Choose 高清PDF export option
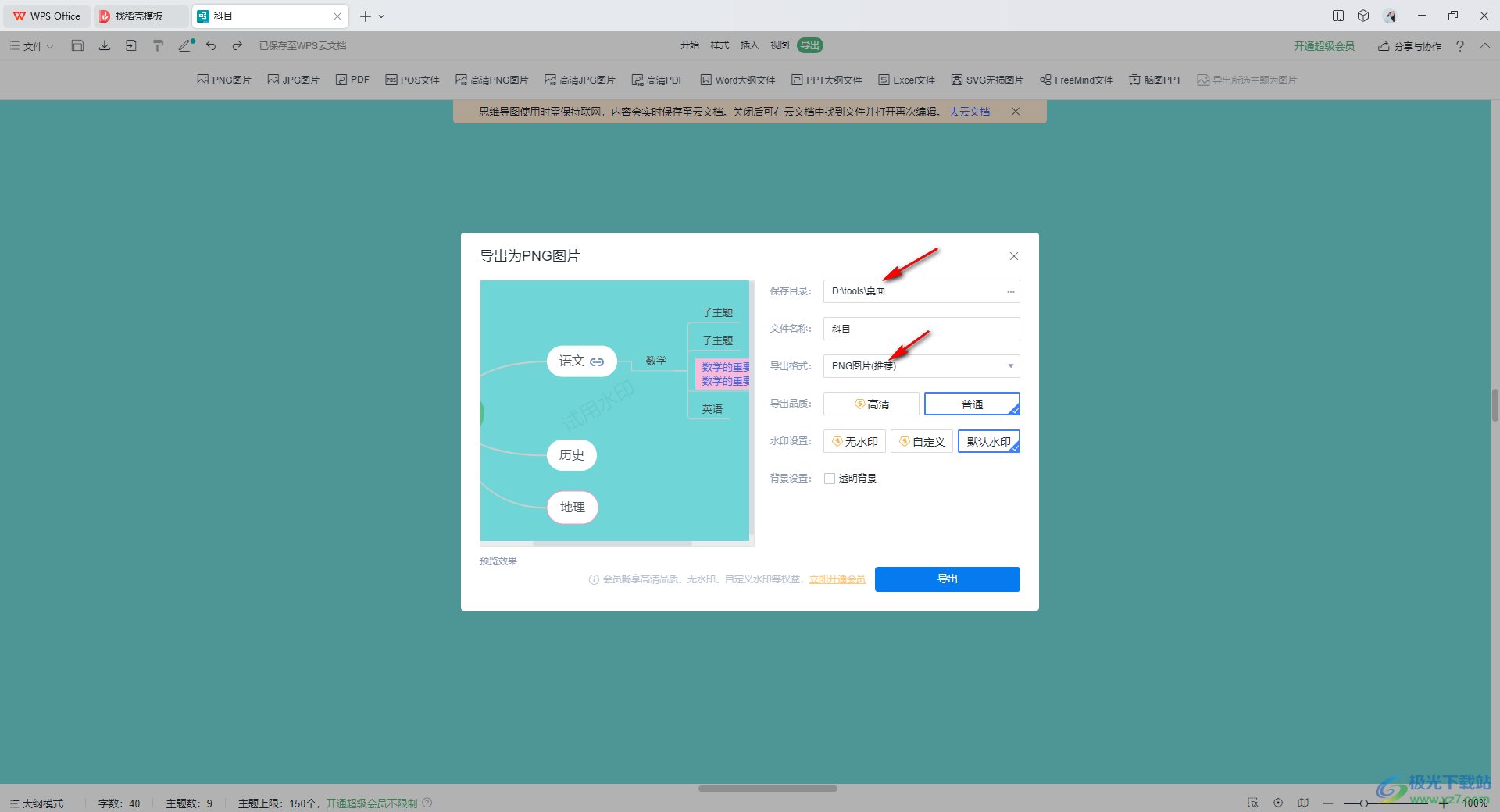 pos(658,80)
